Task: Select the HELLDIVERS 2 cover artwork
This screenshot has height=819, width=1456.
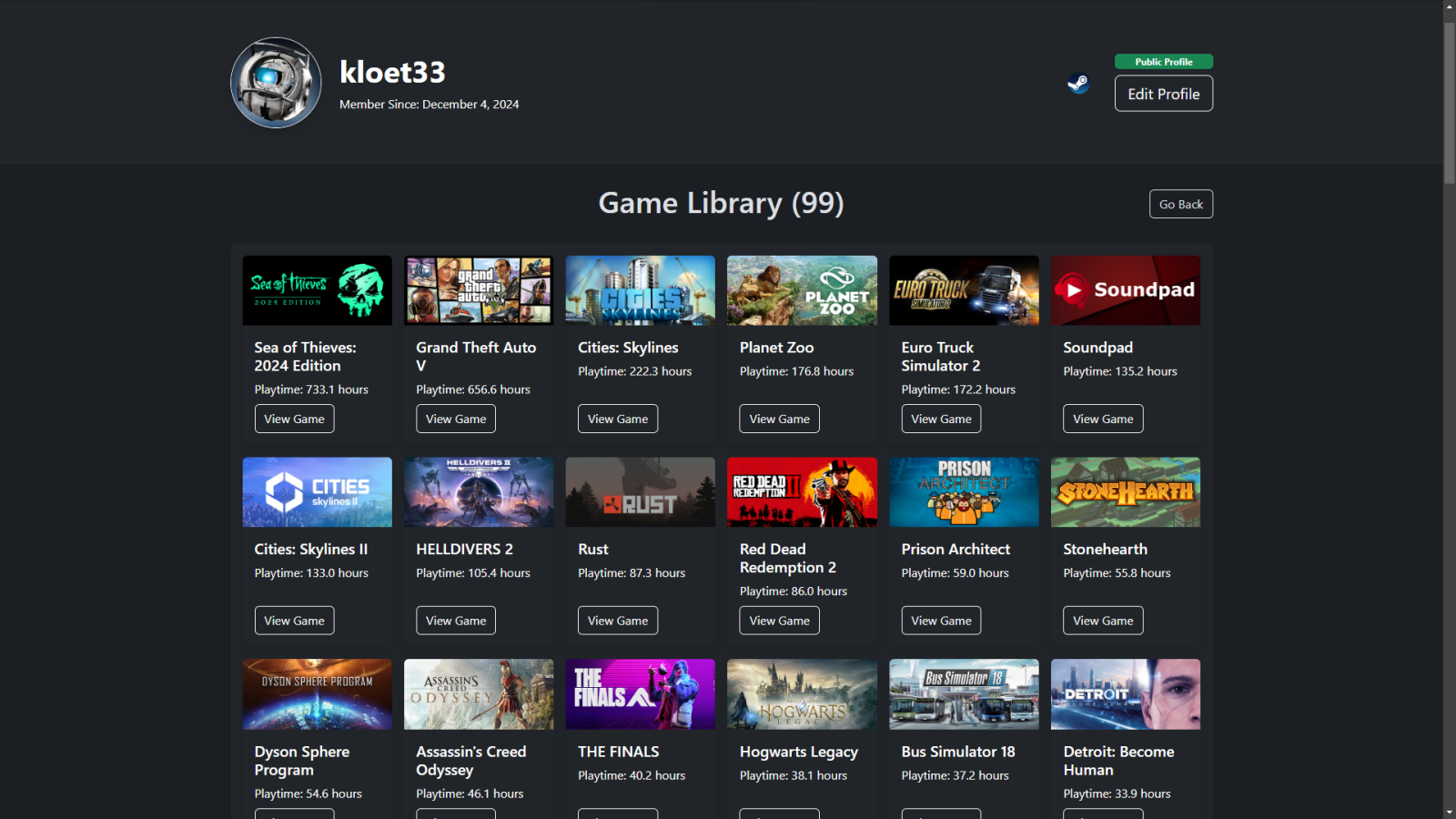Action: 478,491
